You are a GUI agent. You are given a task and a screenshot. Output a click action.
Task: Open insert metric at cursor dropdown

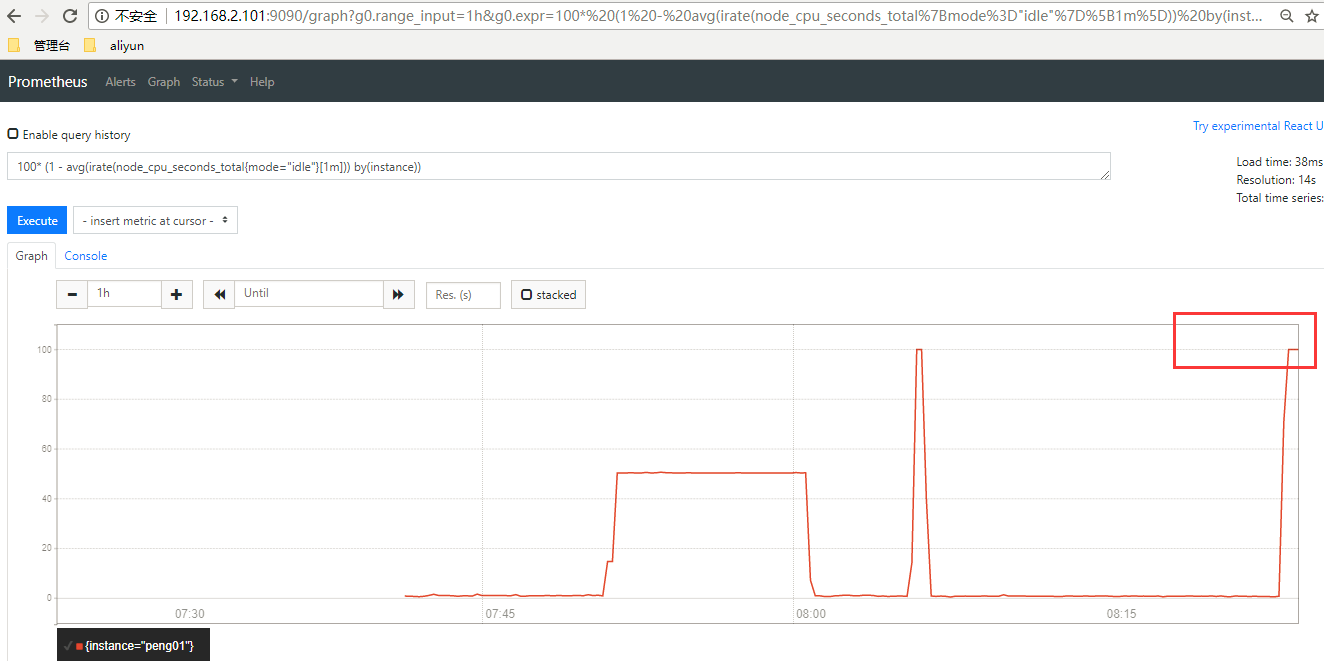tap(155, 220)
